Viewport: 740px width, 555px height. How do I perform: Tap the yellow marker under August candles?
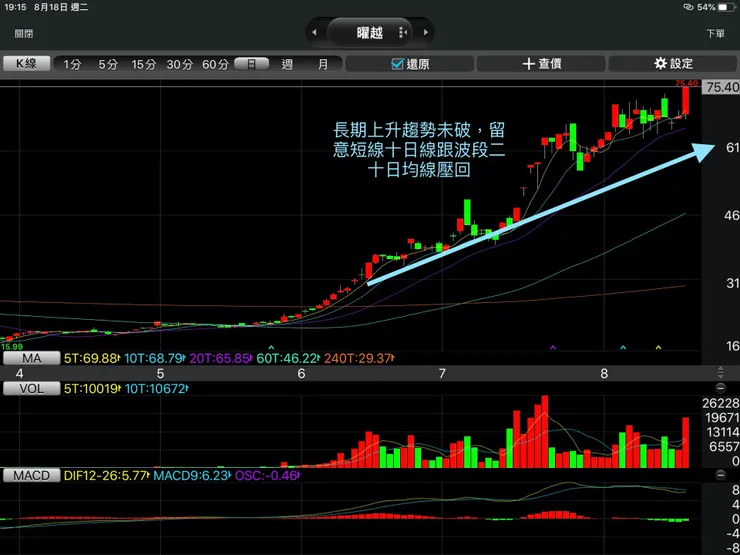coord(658,347)
